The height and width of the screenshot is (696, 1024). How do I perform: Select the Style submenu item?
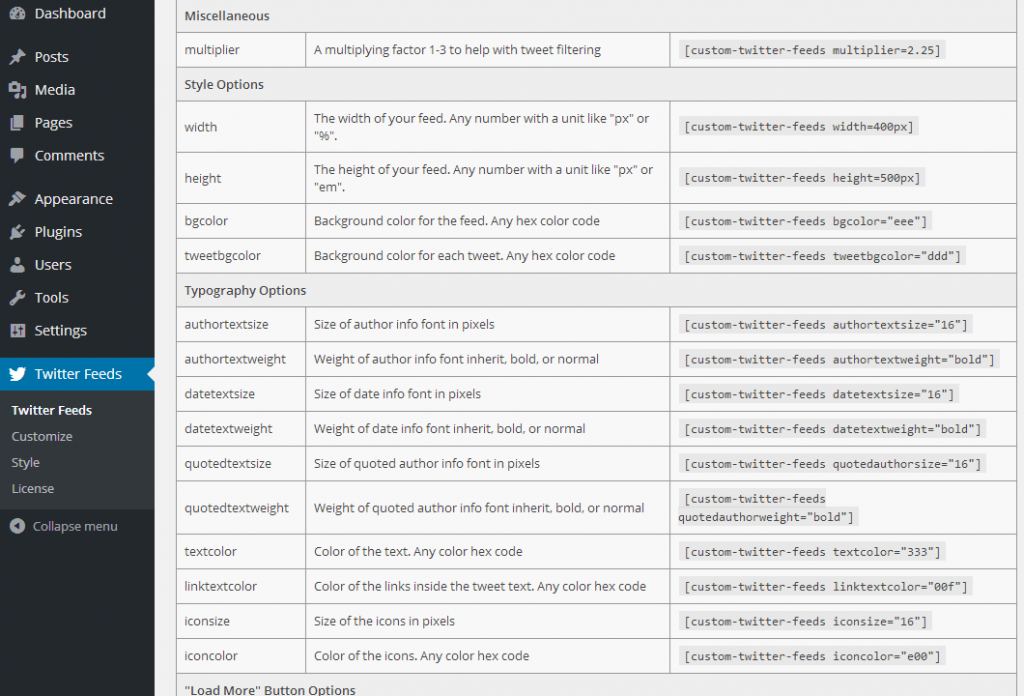[27, 462]
